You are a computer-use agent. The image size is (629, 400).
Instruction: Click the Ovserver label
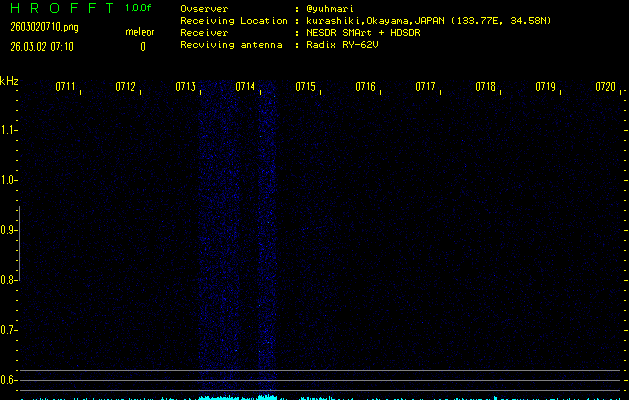[204, 9]
